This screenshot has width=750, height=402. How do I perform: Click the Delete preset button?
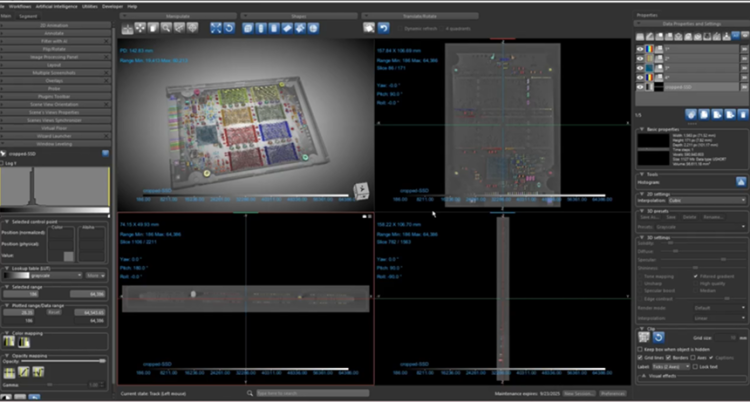tap(689, 217)
